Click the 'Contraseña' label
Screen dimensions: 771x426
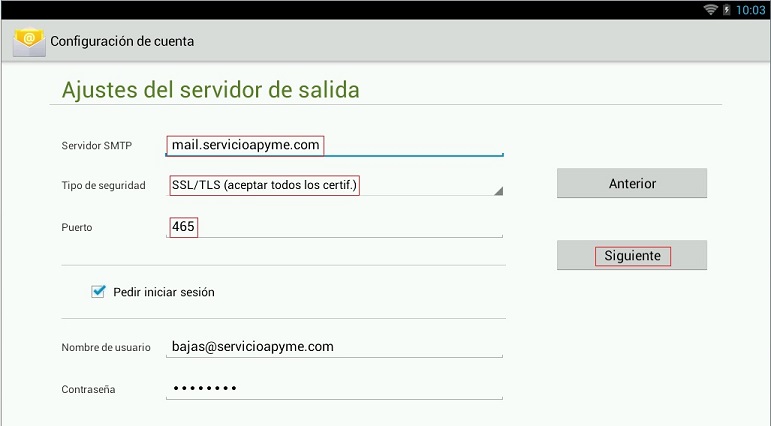[89, 390]
